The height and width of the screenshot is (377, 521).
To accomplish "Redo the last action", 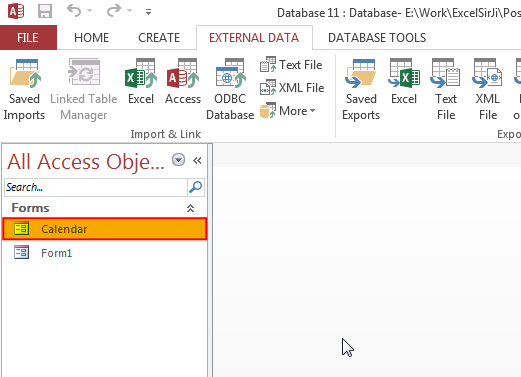I will point(114,11).
